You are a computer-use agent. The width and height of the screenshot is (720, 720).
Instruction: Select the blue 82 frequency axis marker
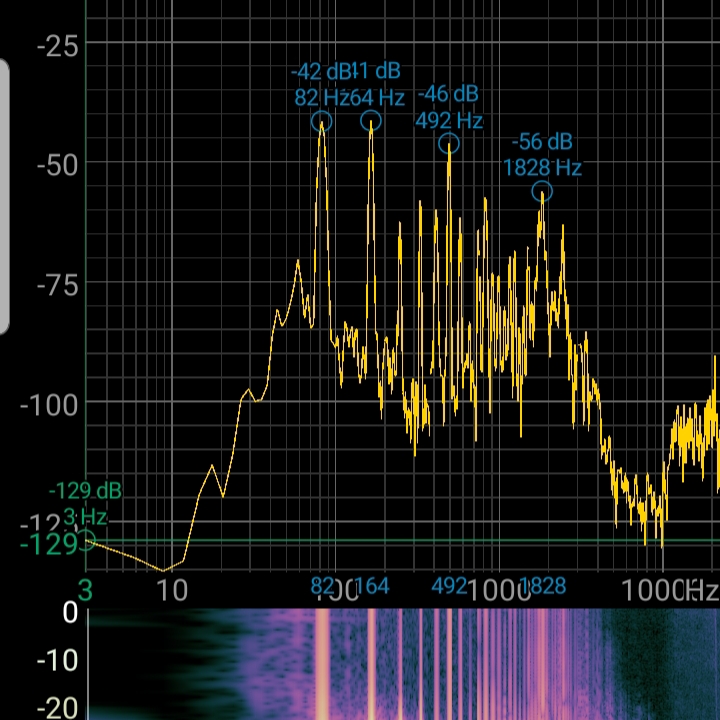(323, 586)
